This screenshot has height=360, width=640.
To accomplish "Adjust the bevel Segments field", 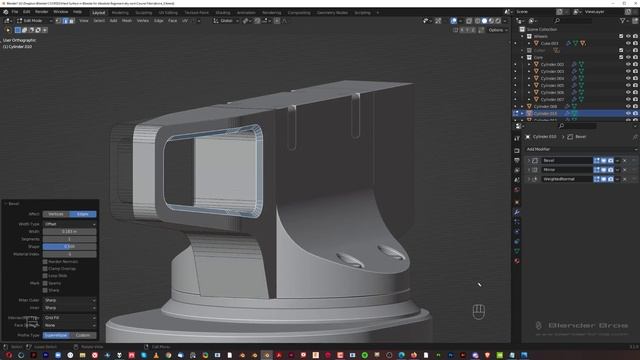I will (x=70, y=239).
